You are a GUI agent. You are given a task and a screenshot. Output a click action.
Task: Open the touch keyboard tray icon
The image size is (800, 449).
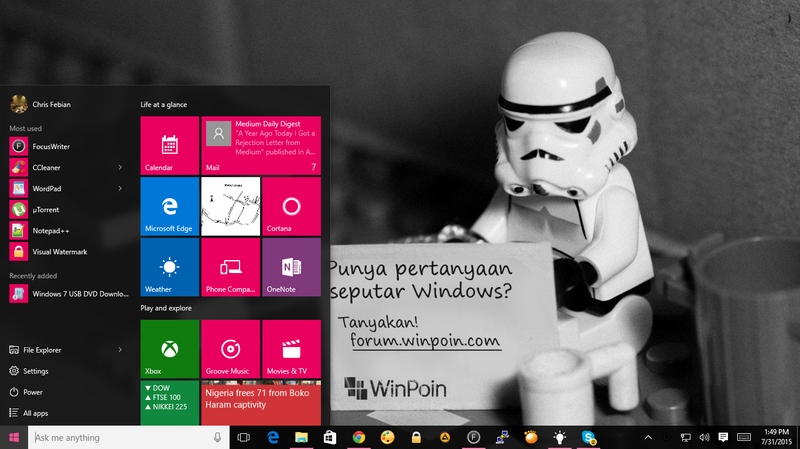pyautogui.click(x=744, y=437)
